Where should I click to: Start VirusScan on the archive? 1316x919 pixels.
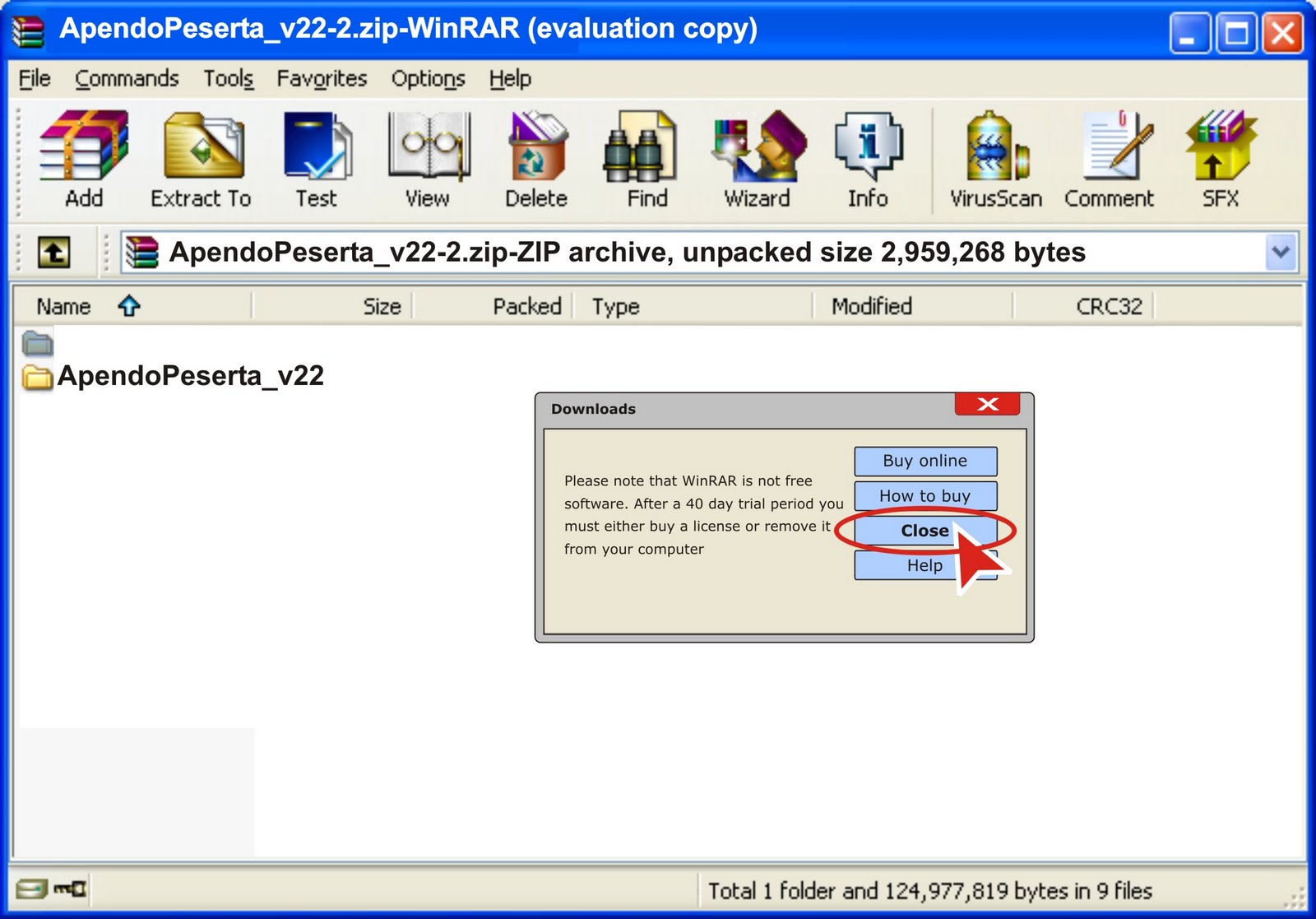pyautogui.click(x=996, y=159)
